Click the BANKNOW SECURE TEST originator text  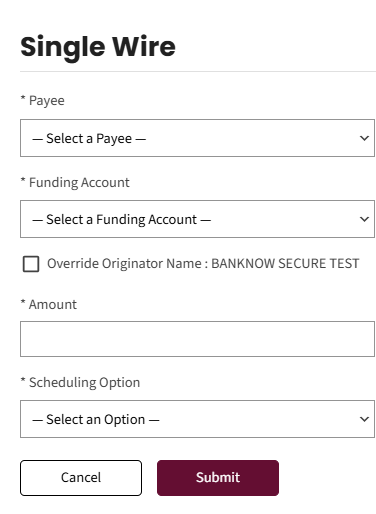[285, 263]
